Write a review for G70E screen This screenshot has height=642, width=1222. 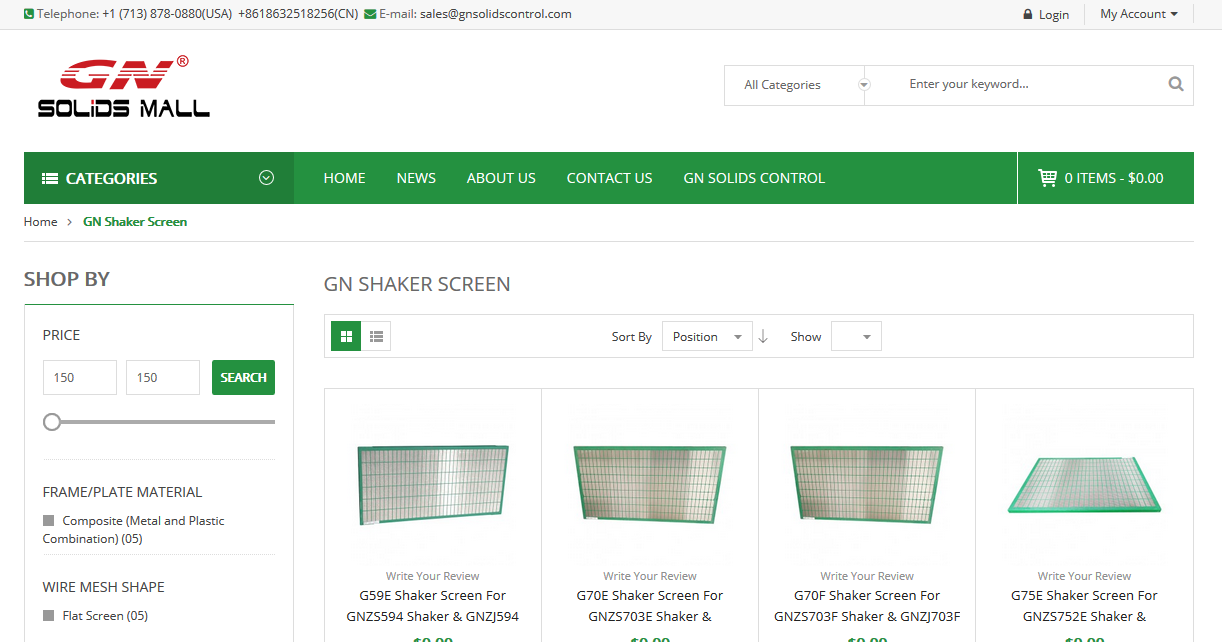tap(650, 576)
